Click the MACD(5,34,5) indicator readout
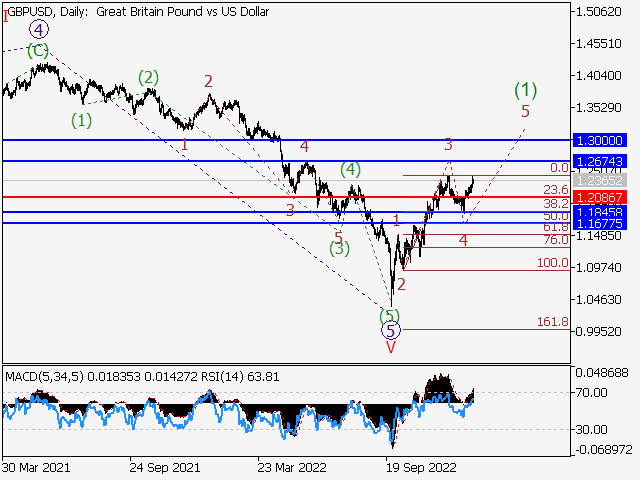640x480 pixels. tap(101, 377)
